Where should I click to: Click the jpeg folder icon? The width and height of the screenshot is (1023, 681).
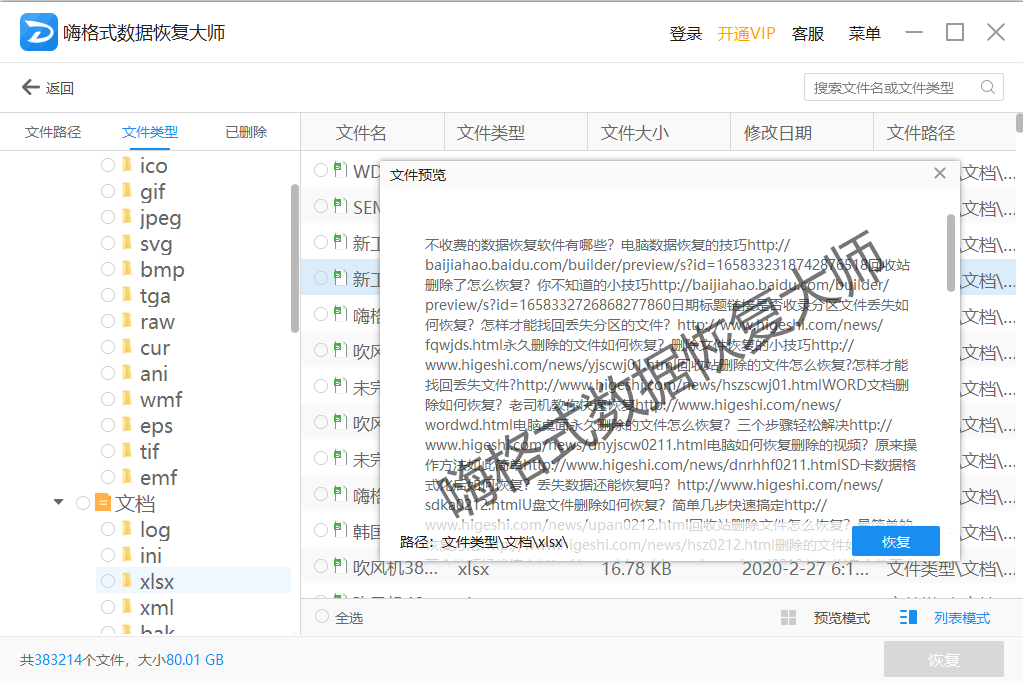127,217
